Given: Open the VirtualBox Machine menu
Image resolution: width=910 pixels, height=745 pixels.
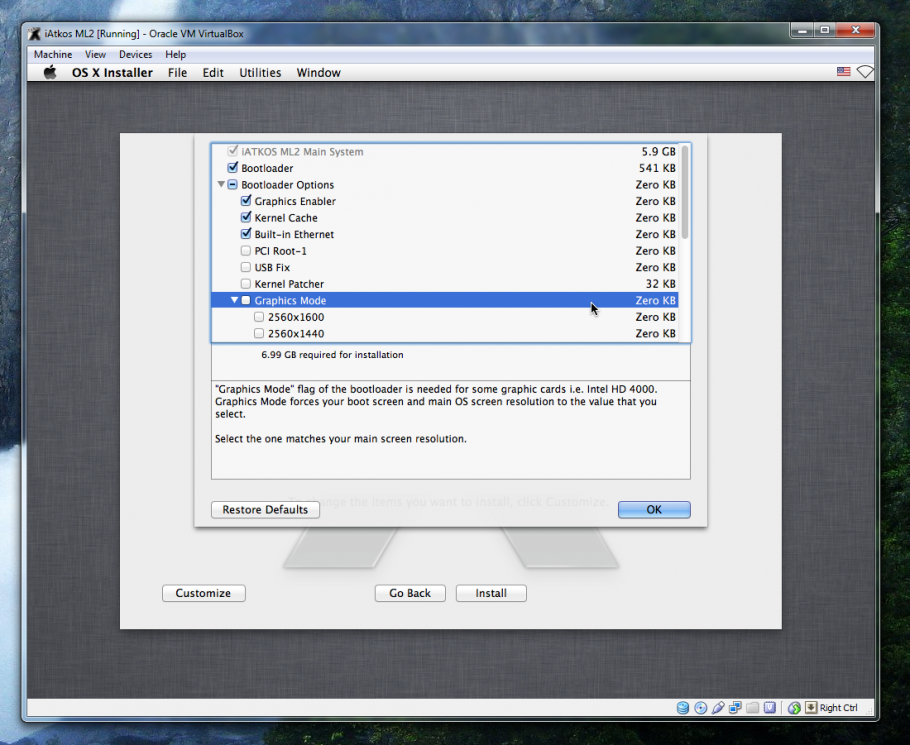Looking at the screenshot, I should coord(53,55).
